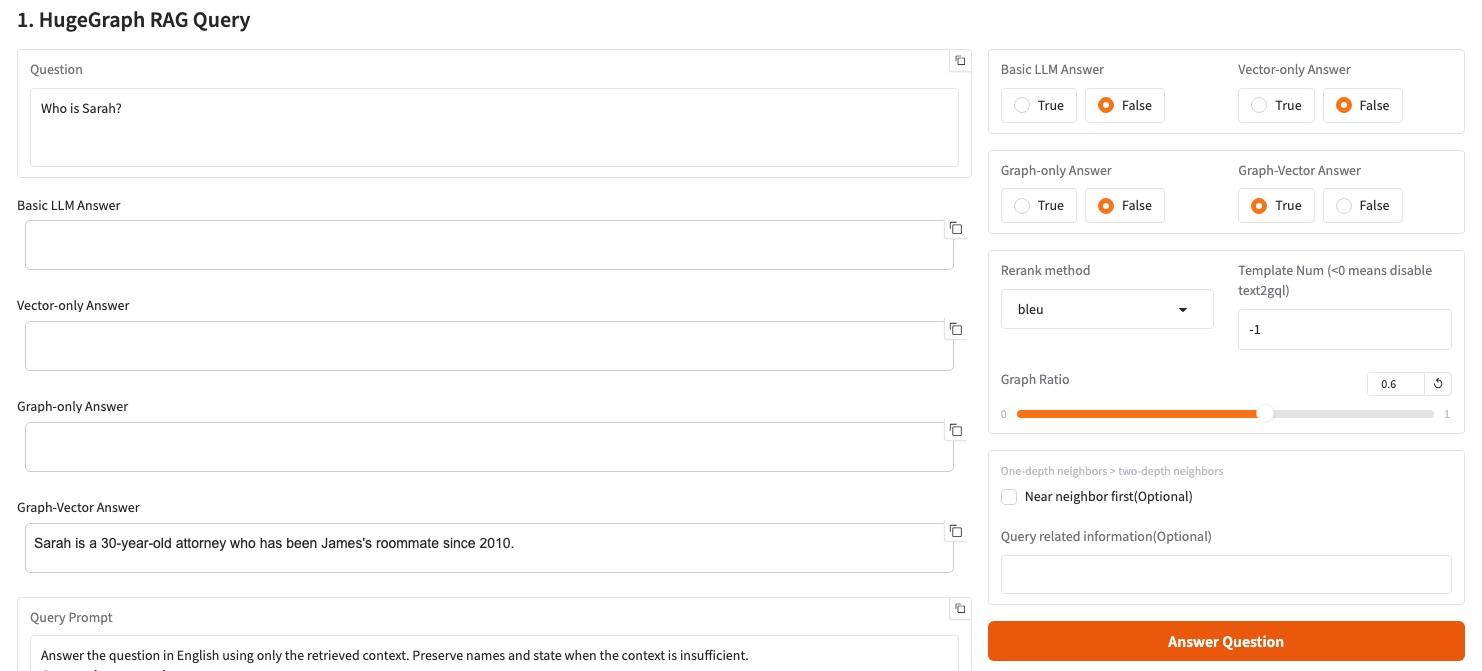Copy the Graph-Vector Answer output
Image resolution: width=1482 pixels, height=671 pixels.
956,531
